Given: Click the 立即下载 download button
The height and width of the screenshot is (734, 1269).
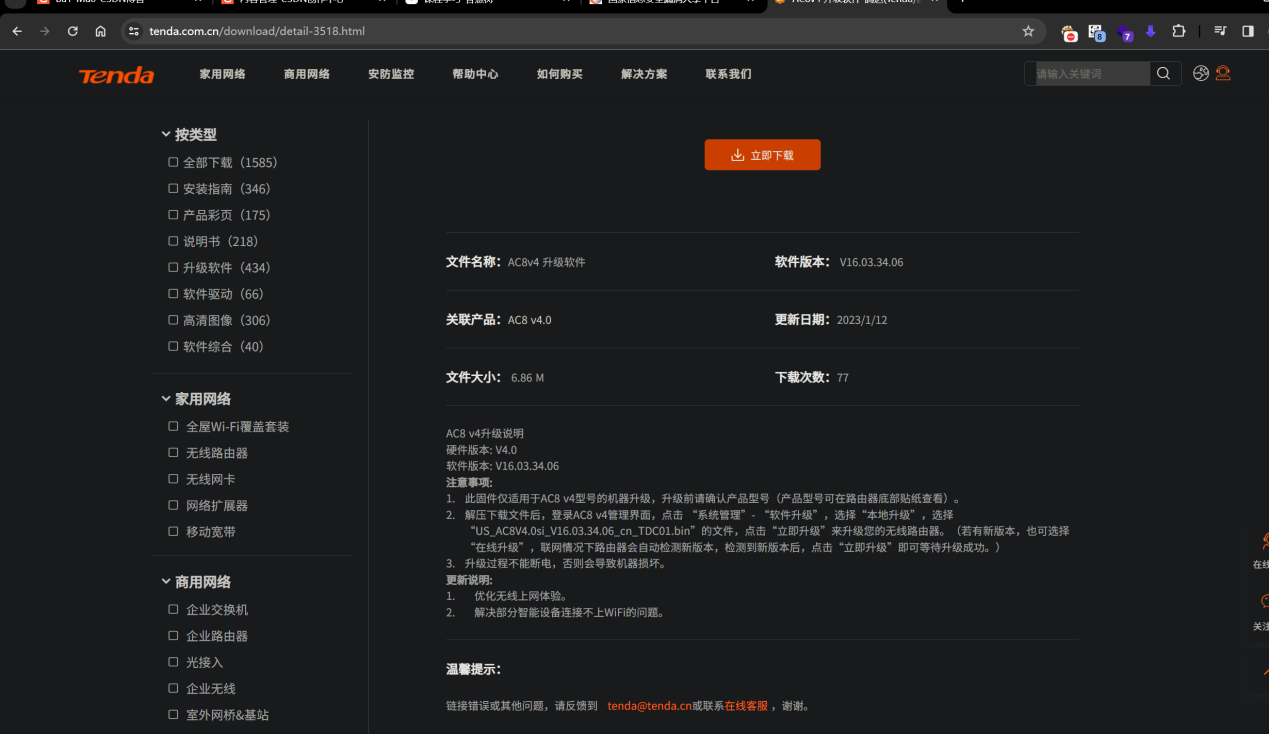Looking at the screenshot, I should pos(762,155).
